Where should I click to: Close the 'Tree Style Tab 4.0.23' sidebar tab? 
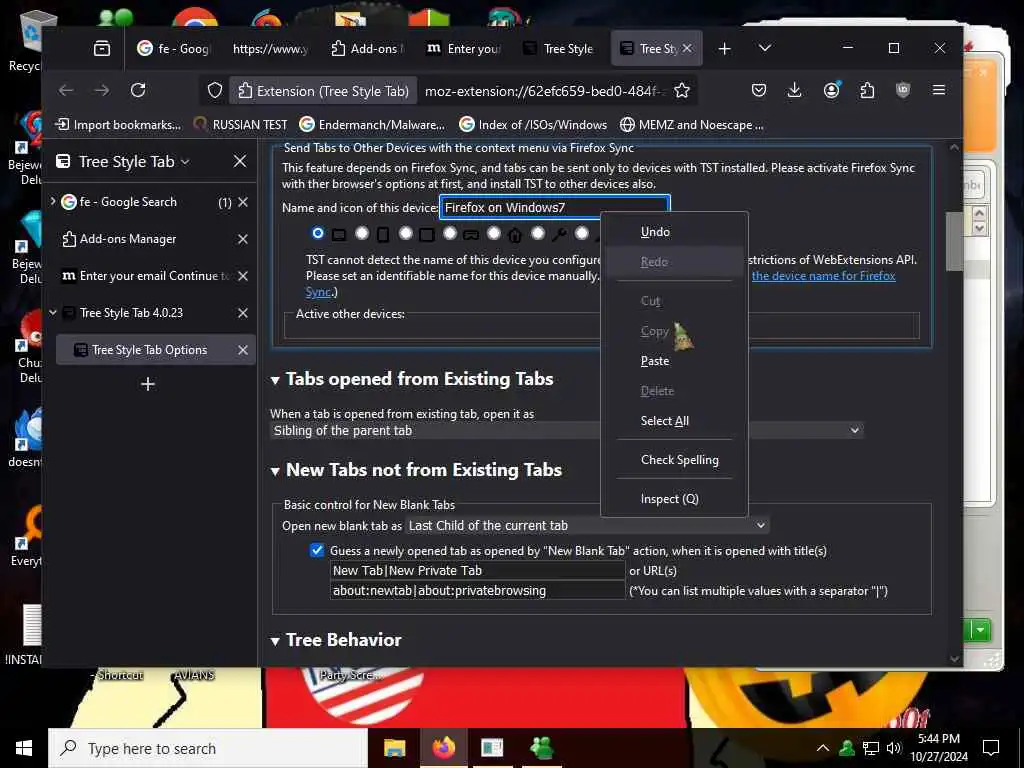pyautogui.click(x=243, y=313)
